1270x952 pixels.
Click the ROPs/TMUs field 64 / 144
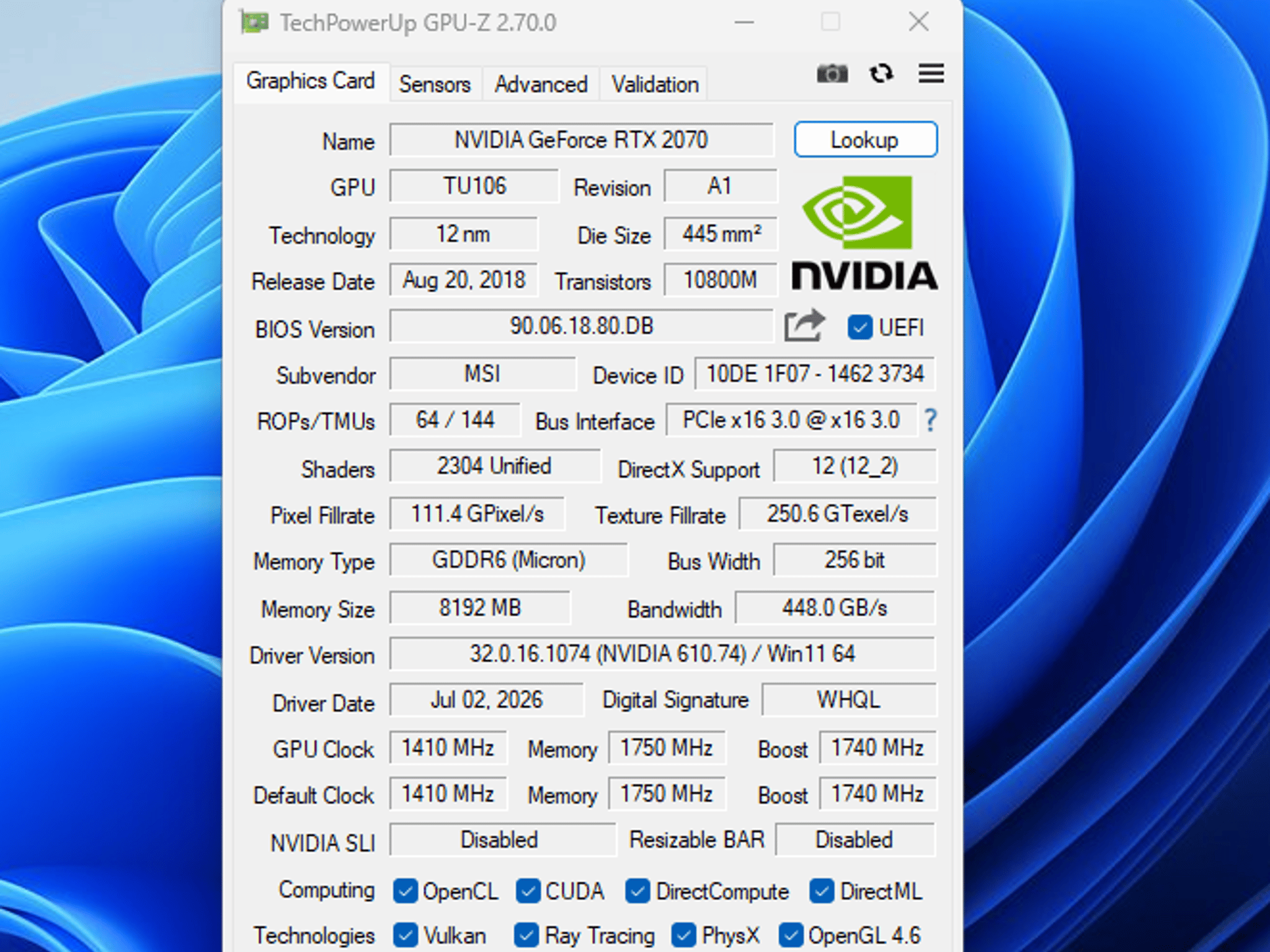click(x=455, y=420)
